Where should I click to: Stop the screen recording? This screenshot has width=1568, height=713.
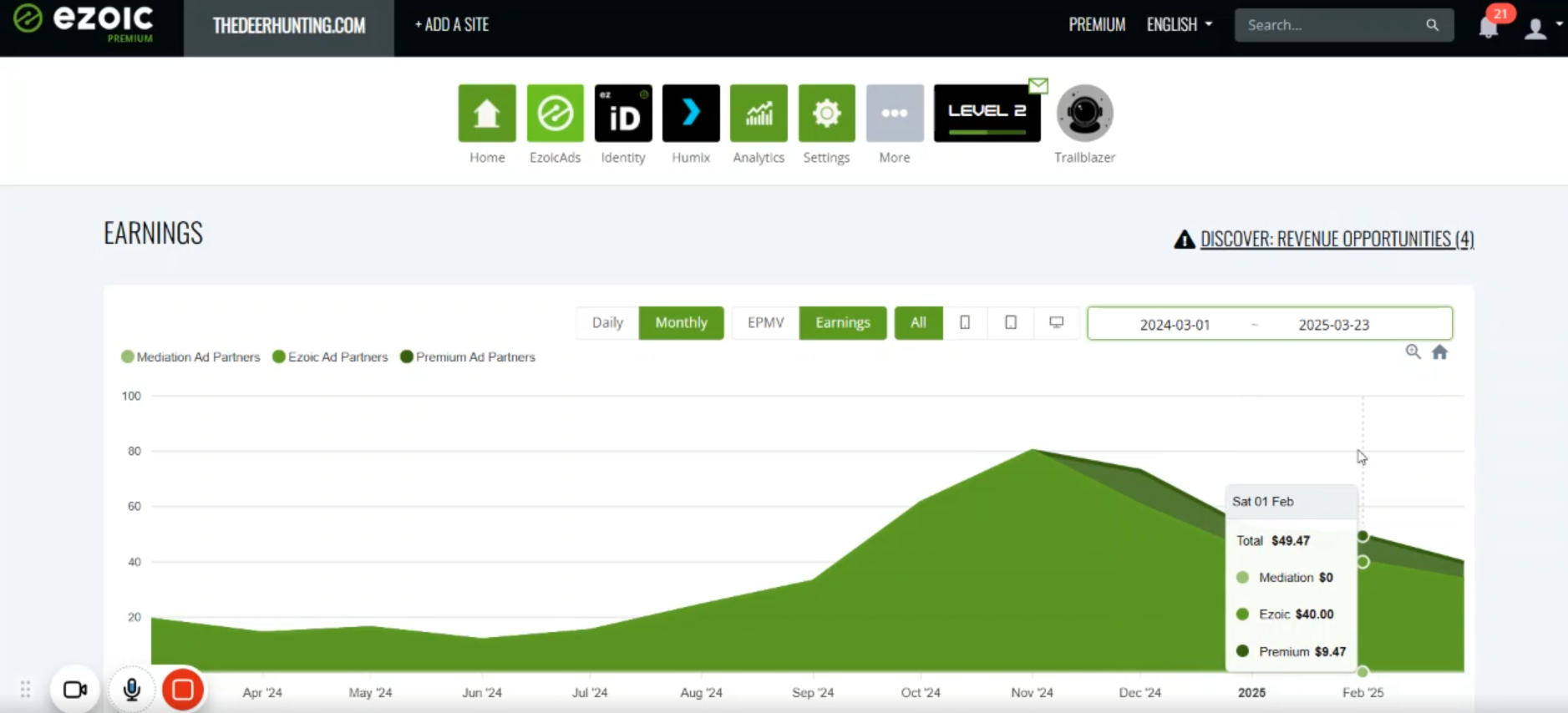[183, 690]
